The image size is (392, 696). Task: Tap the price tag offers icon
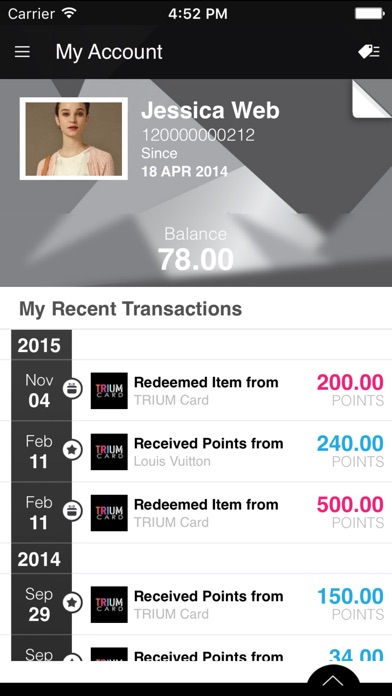click(x=369, y=52)
